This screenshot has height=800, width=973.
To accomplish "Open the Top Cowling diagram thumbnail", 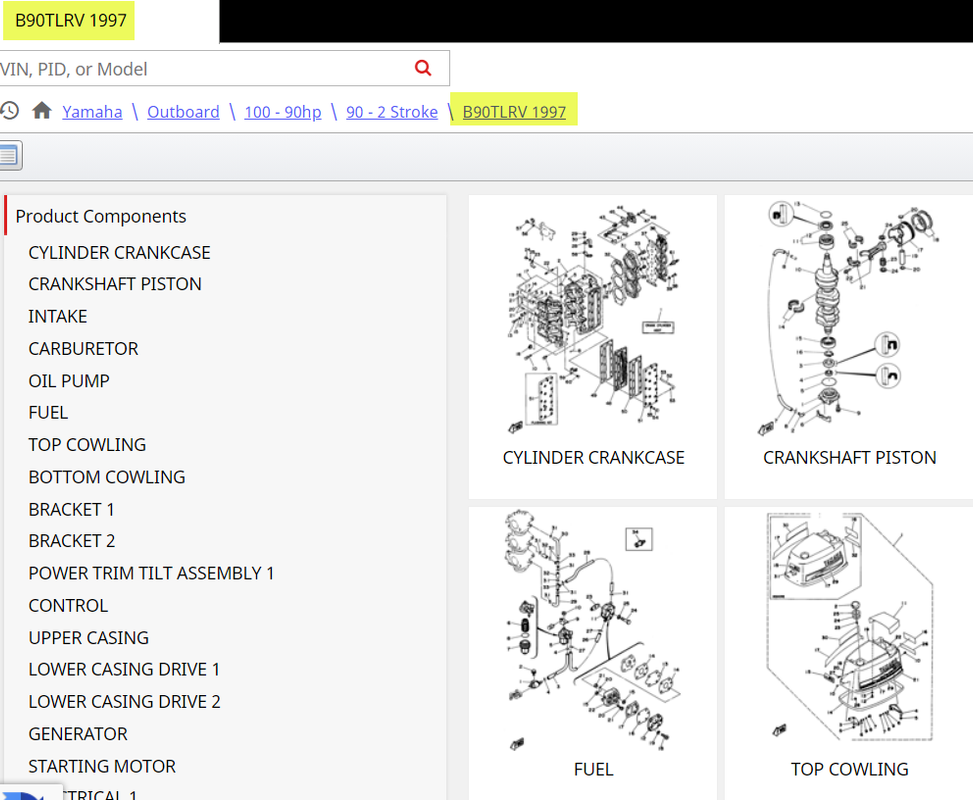I will click(850, 627).
